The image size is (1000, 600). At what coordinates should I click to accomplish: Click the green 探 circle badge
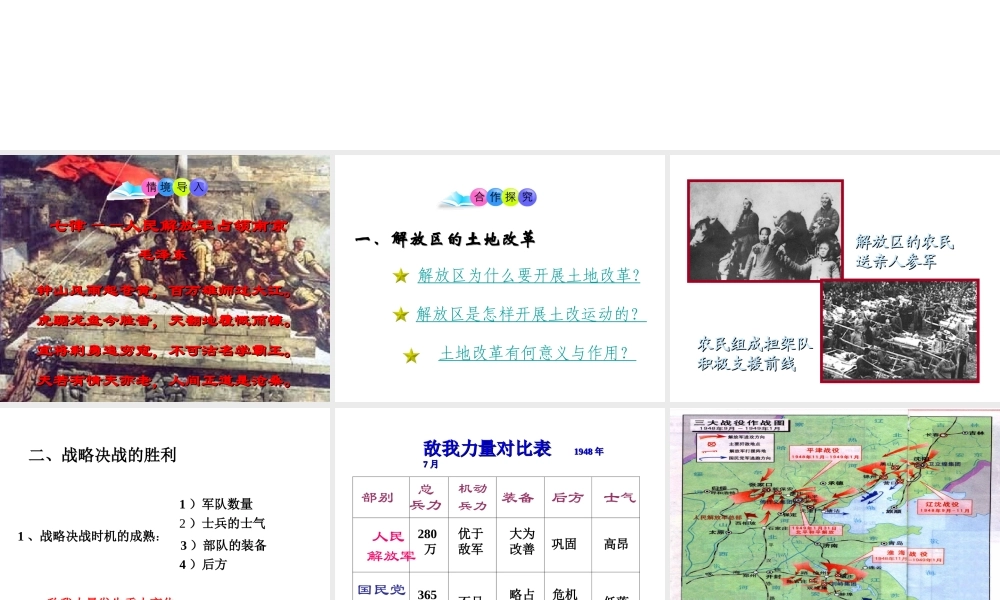(x=511, y=197)
